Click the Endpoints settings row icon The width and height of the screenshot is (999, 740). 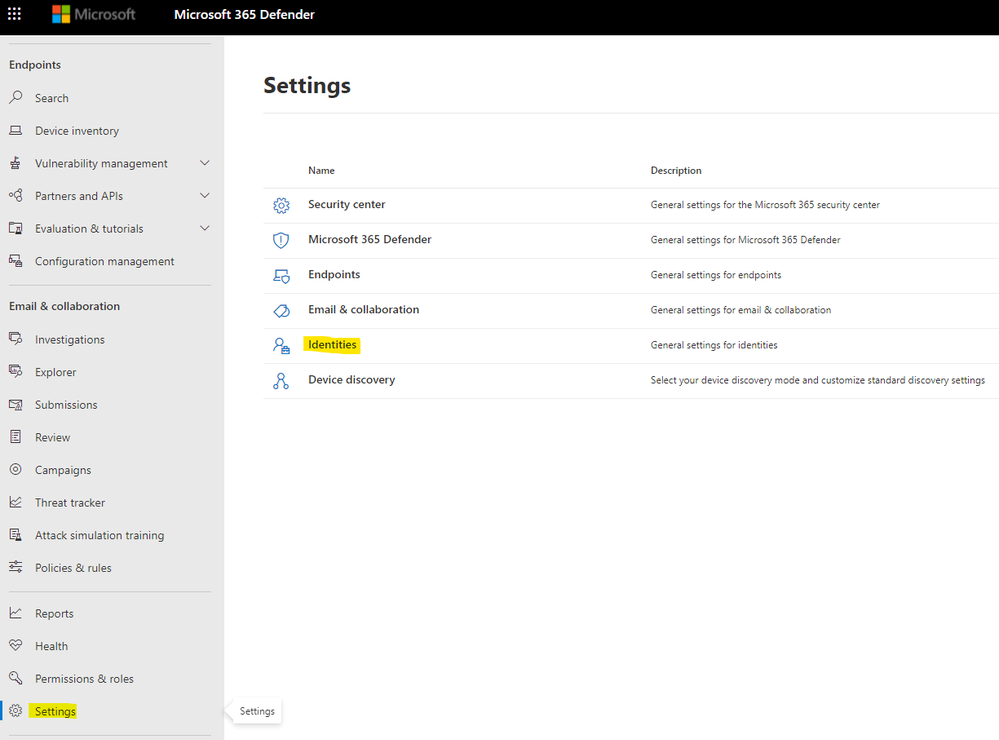[x=281, y=275]
